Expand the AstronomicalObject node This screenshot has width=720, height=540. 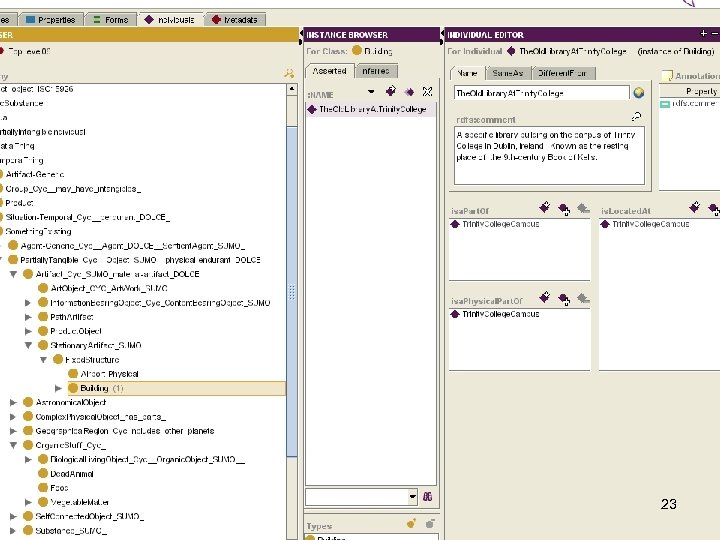click(13, 403)
